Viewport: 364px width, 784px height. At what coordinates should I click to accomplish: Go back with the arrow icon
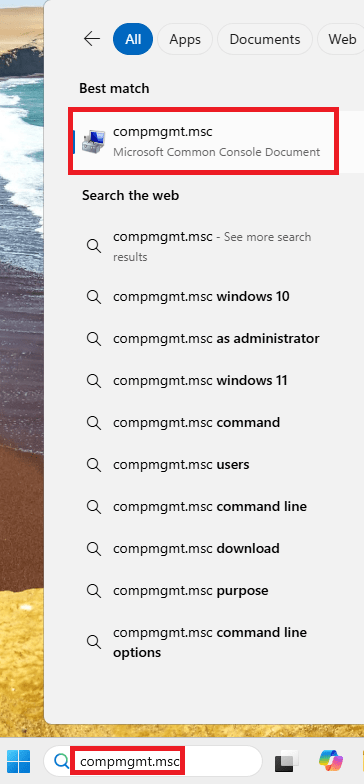pos(92,39)
